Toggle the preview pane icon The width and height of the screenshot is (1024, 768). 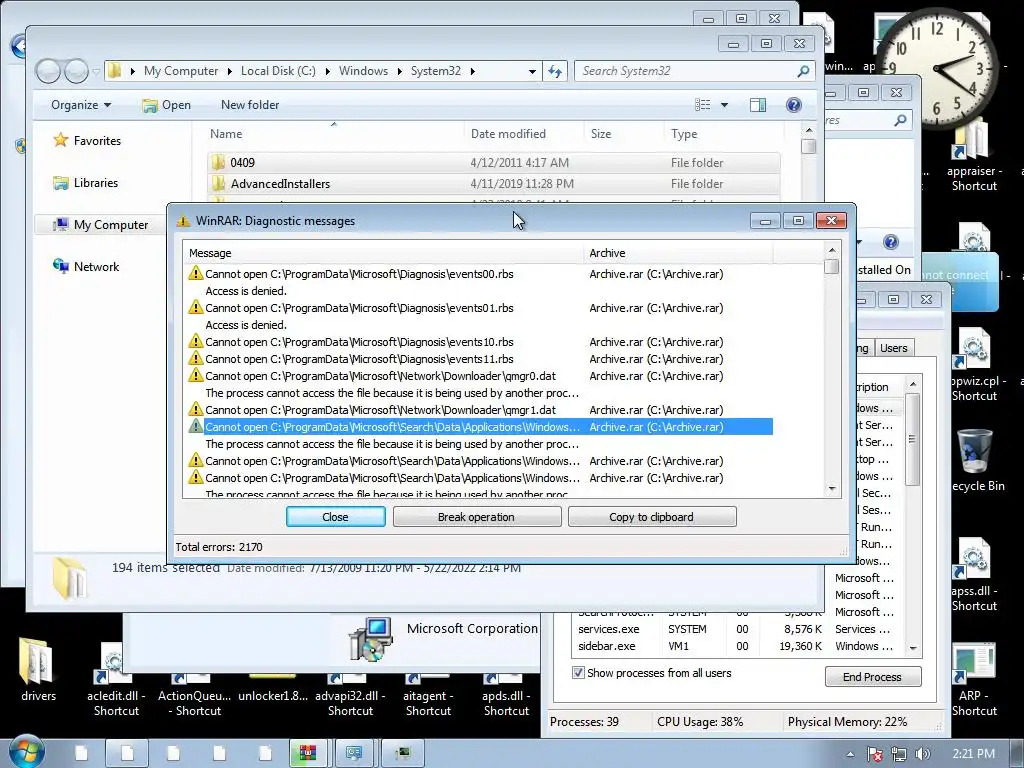758,104
